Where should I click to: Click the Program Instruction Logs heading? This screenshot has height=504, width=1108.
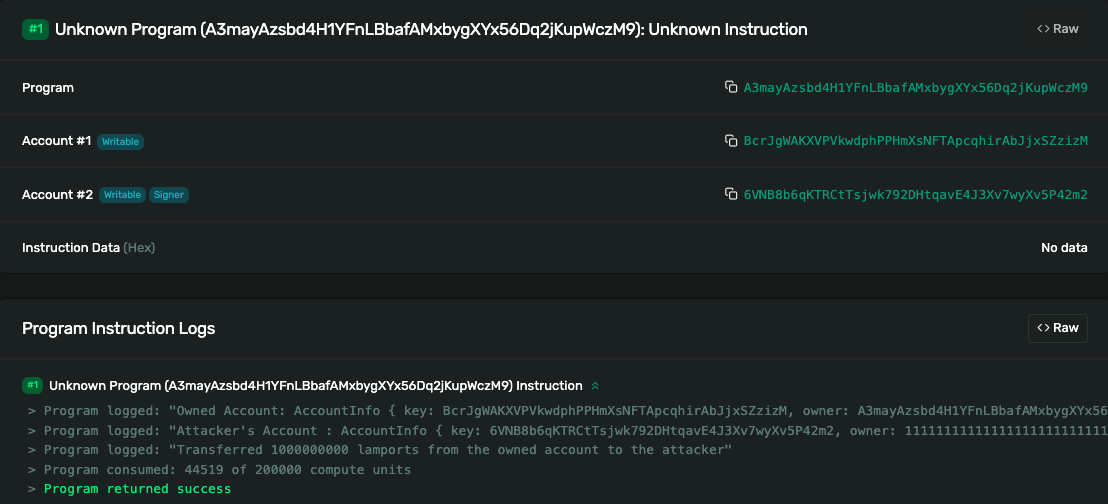[x=118, y=328]
